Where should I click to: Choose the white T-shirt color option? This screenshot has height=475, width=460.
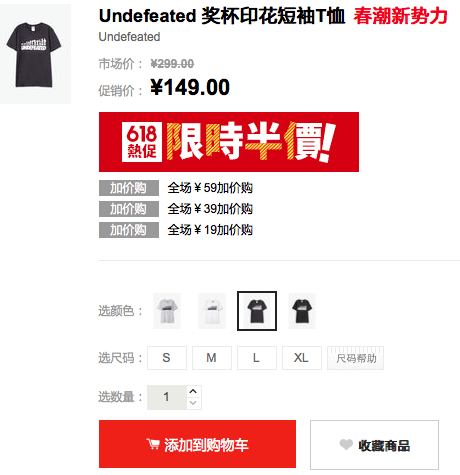coord(212,311)
